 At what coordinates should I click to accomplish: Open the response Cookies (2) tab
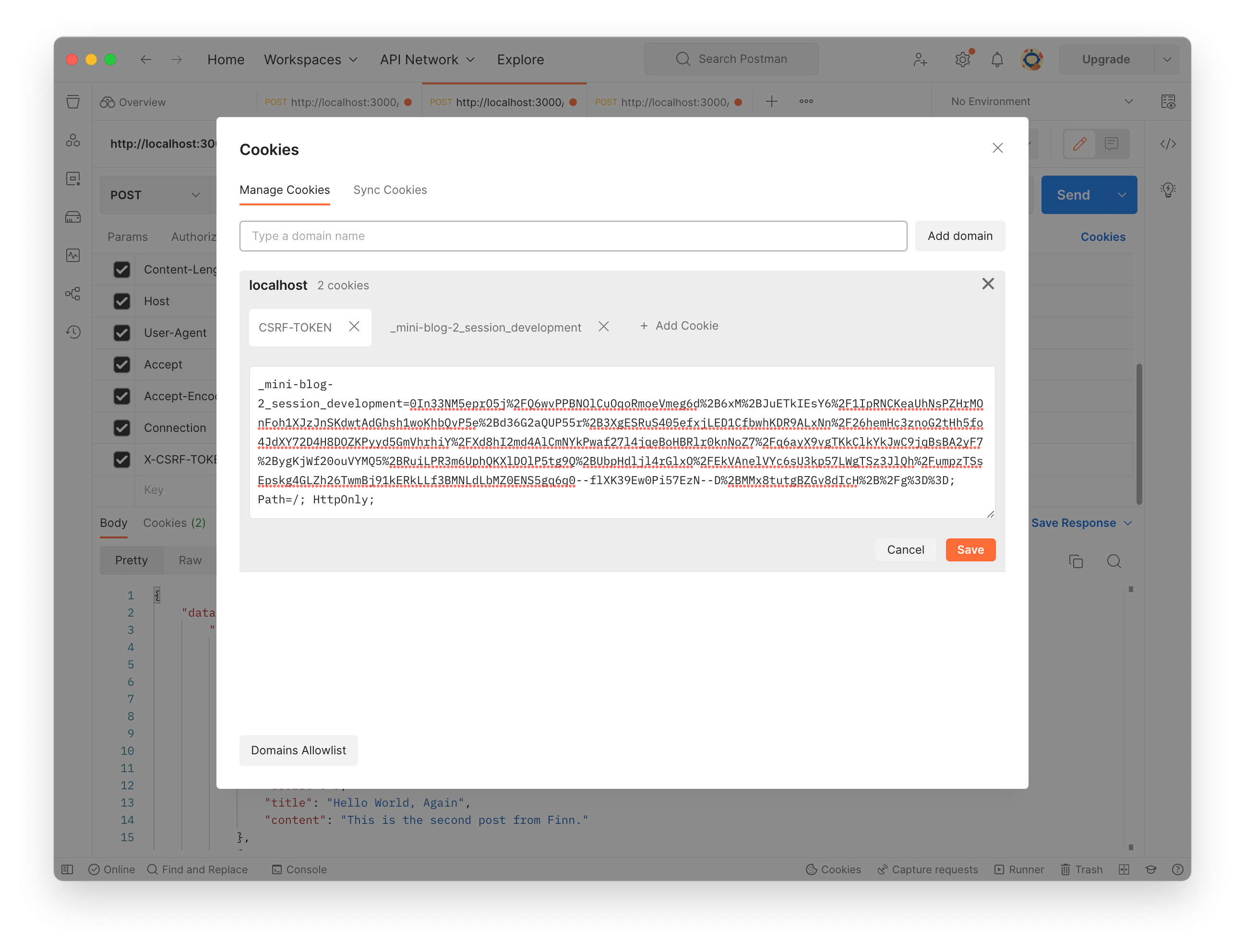click(174, 523)
